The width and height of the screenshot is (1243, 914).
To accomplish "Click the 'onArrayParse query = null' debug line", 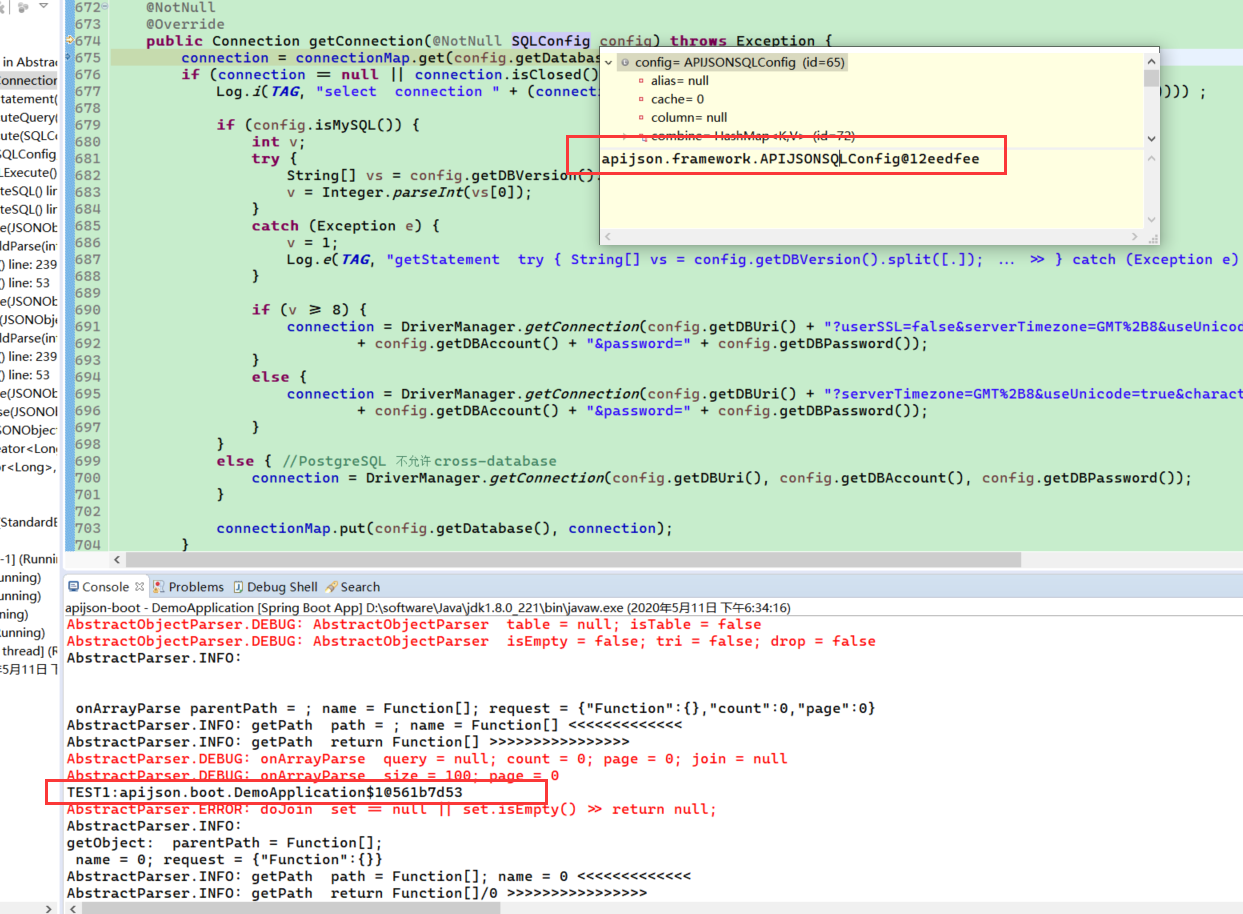I will click(x=427, y=759).
